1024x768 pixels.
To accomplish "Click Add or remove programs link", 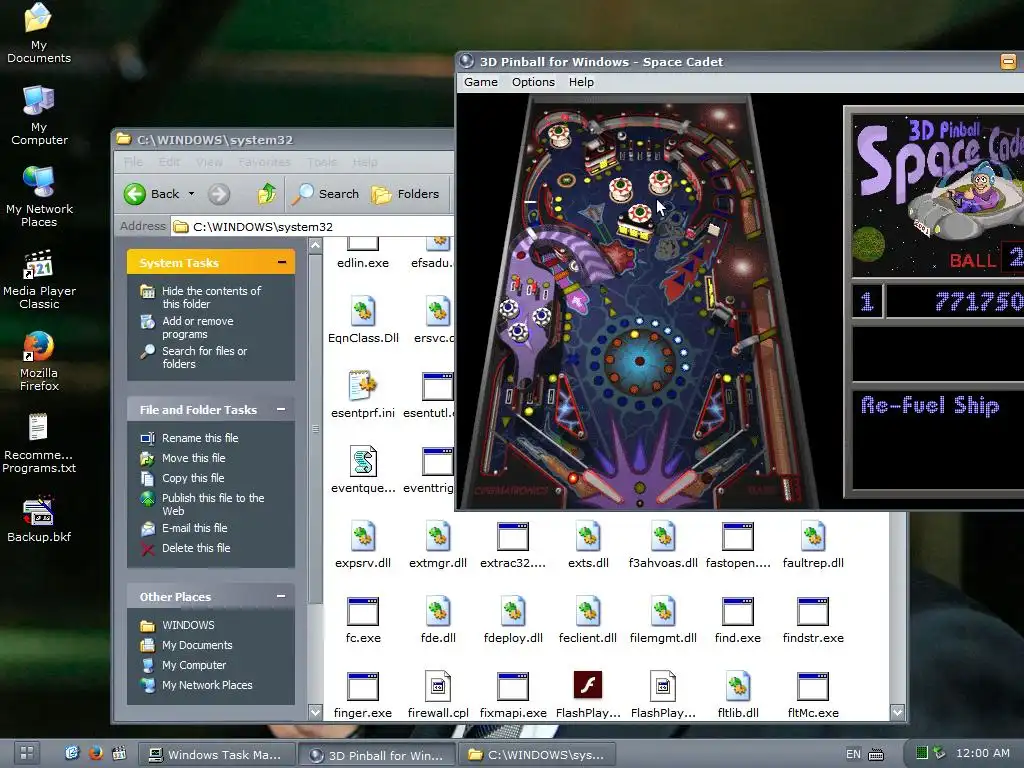I will (197, 327).
